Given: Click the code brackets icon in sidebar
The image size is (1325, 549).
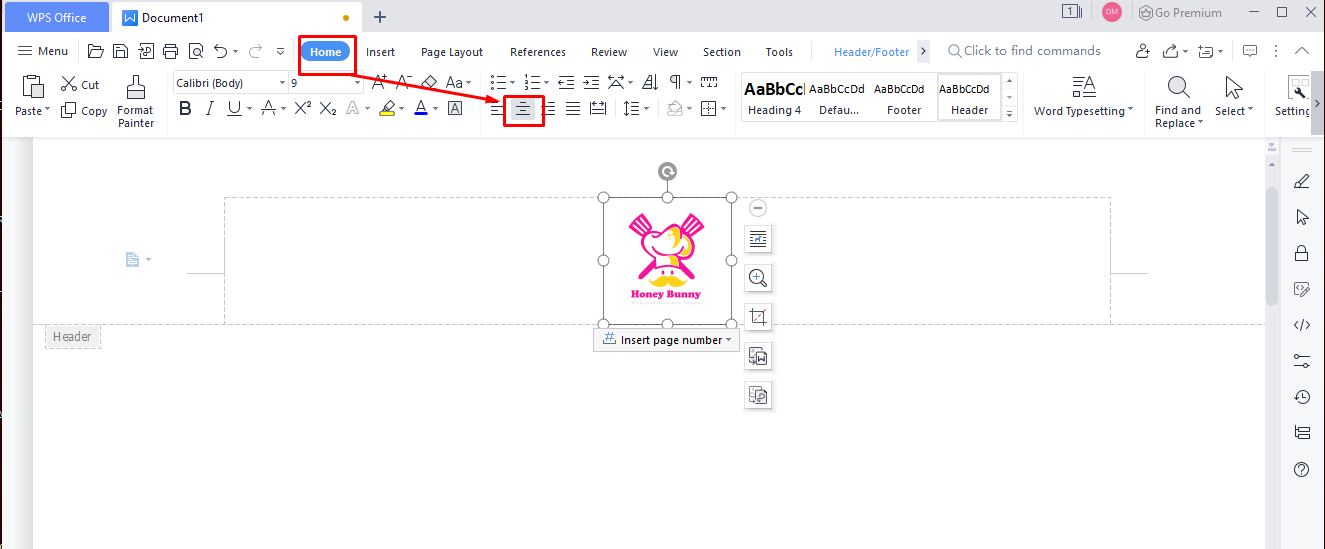Looking at the screenshot, I should point(1302,324).
